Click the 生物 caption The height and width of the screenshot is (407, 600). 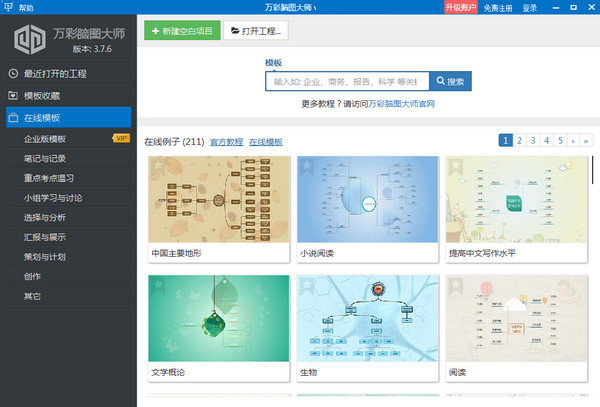point(308,372)
